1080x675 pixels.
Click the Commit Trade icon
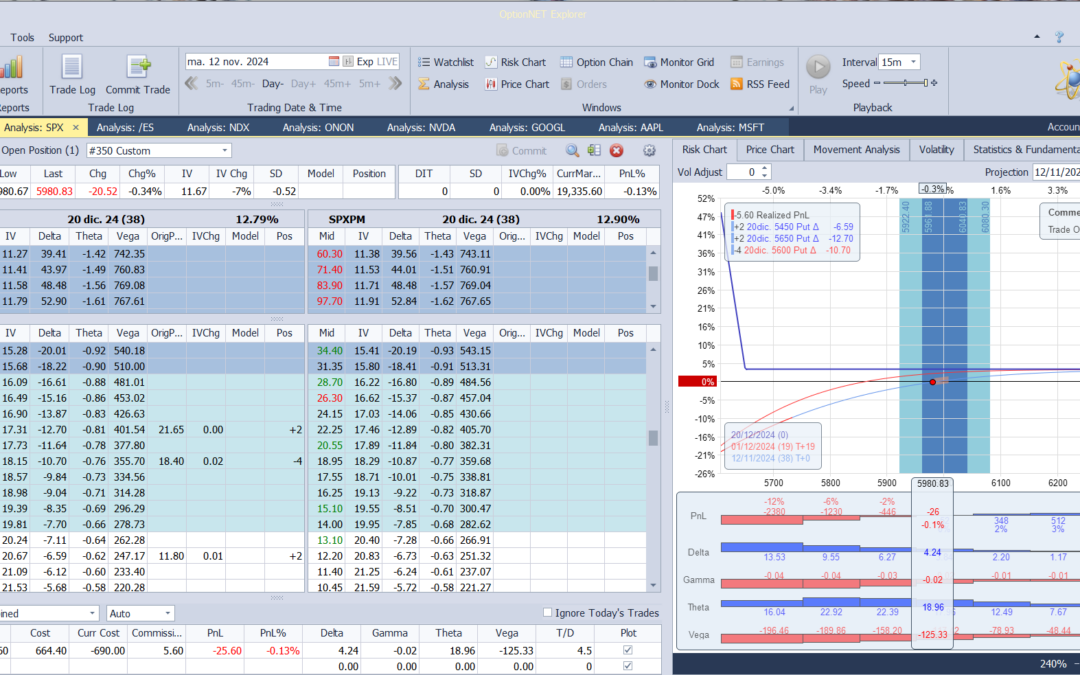click(138, 68)
